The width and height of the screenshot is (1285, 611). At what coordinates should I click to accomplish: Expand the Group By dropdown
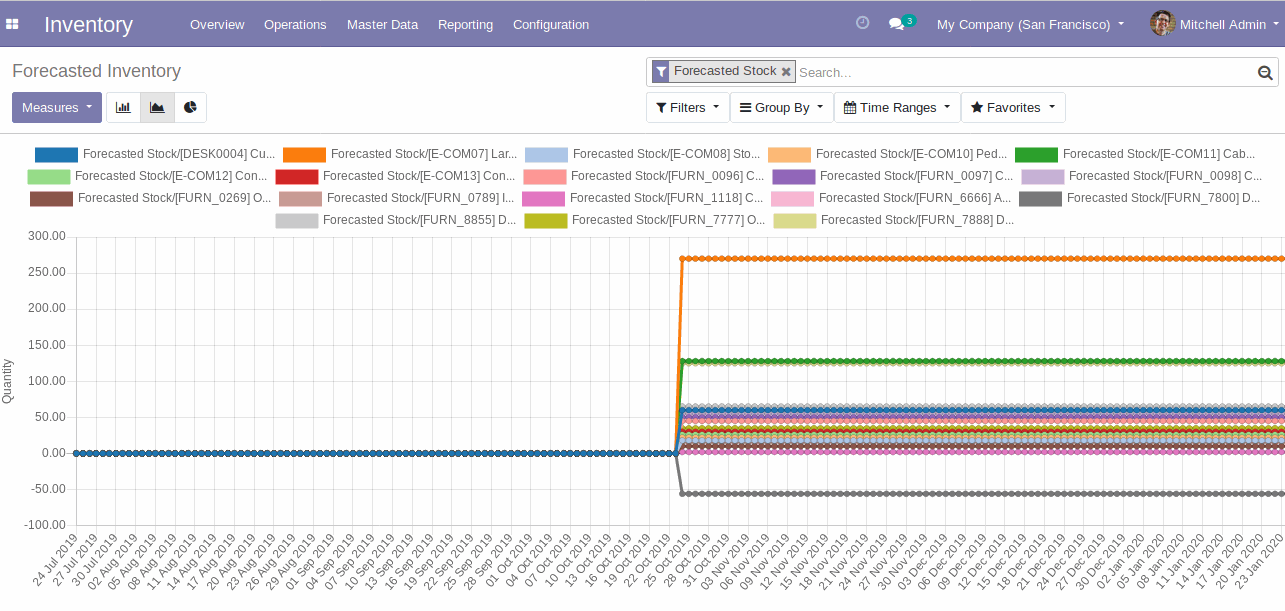click(782, 108)
